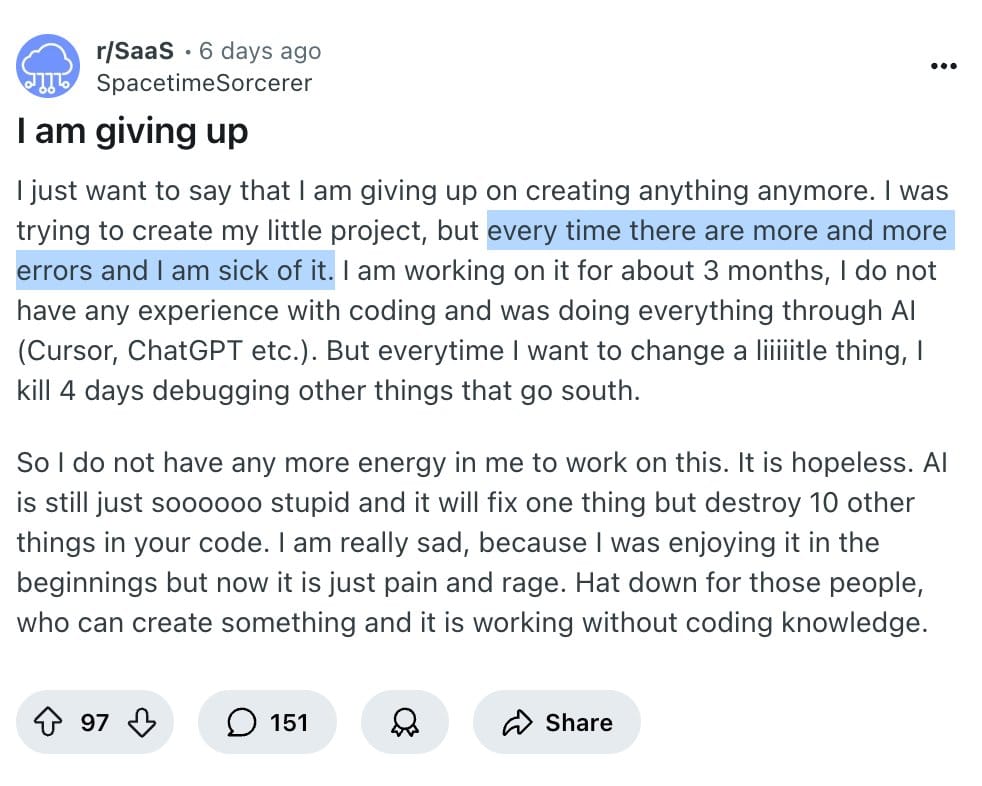Viewport: 982px width, 786px height.
Task: Open the r/SaaS subreddit link
Action: coord(135,51)
